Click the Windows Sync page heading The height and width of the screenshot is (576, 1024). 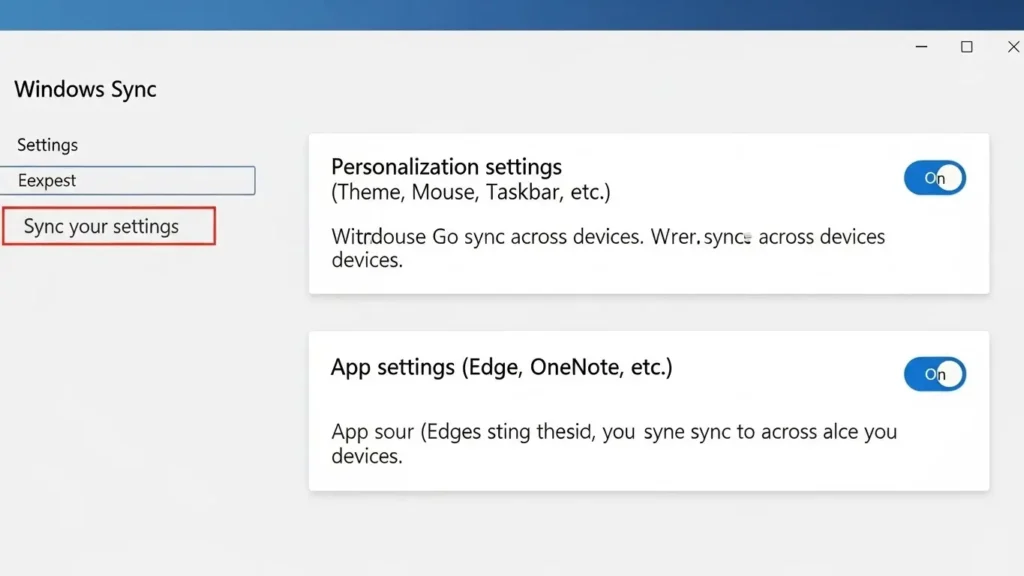pos(85,89)
